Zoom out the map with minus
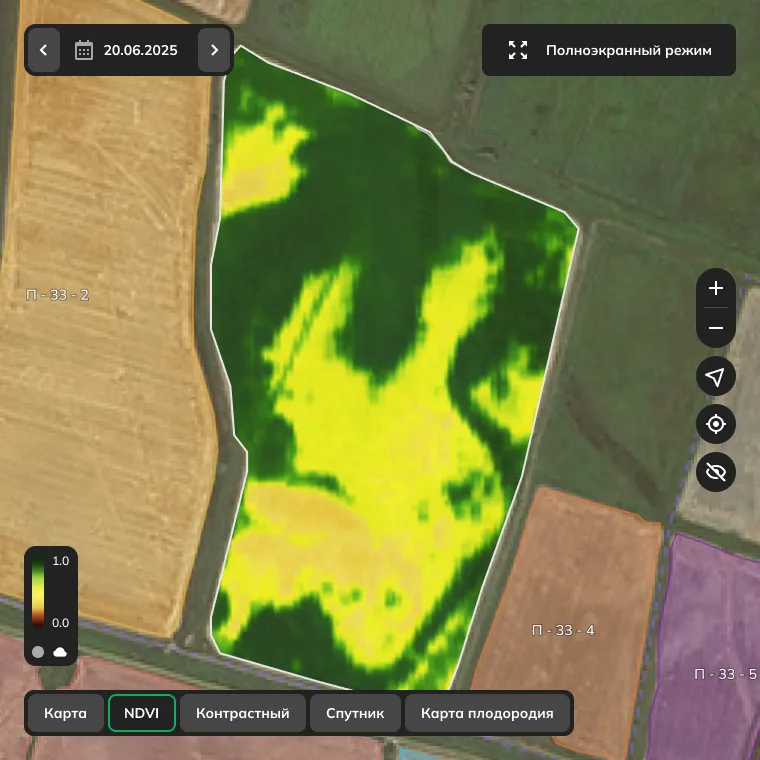760x760 pixels. coord(716,328)
